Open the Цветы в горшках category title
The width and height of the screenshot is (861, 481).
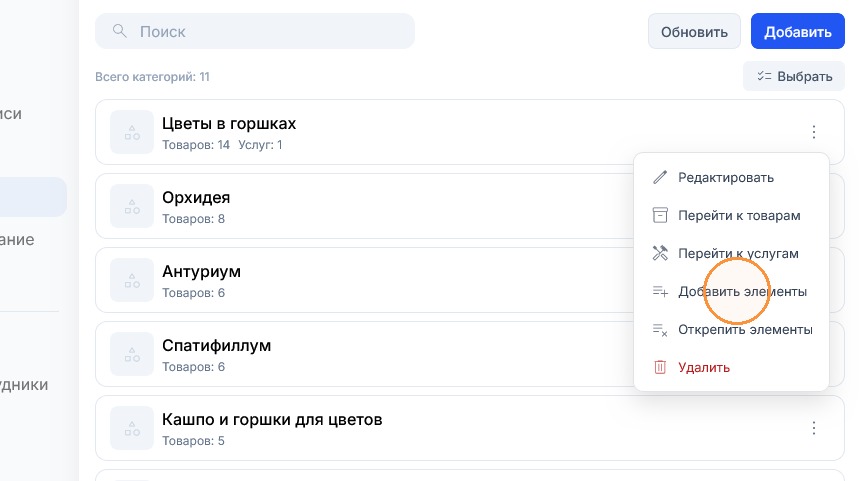(229, 124)
